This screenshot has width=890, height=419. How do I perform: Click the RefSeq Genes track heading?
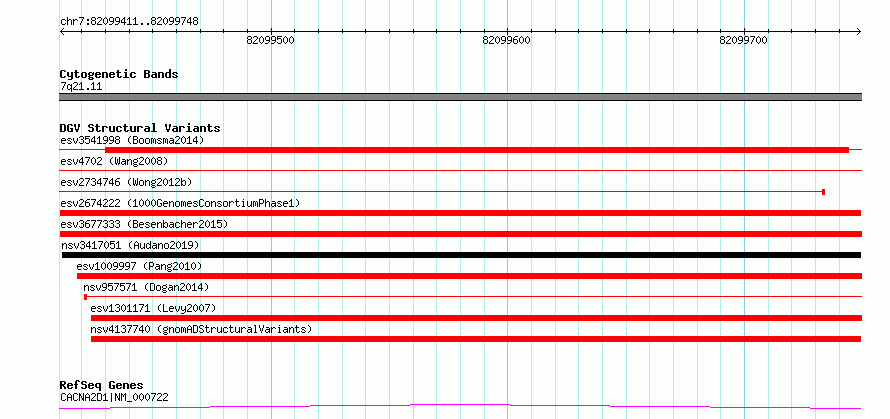click(102, 385)
